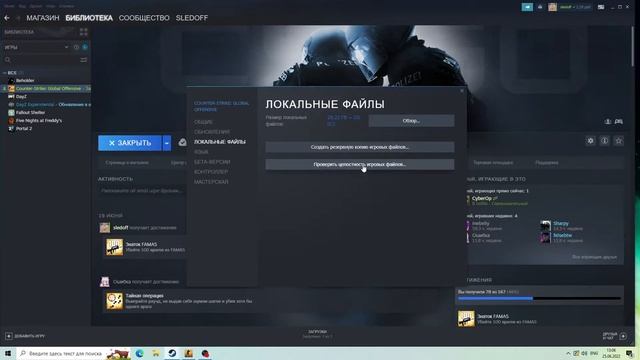Open the МАСТЕРСКАЯ properties section

click(211, 182)
